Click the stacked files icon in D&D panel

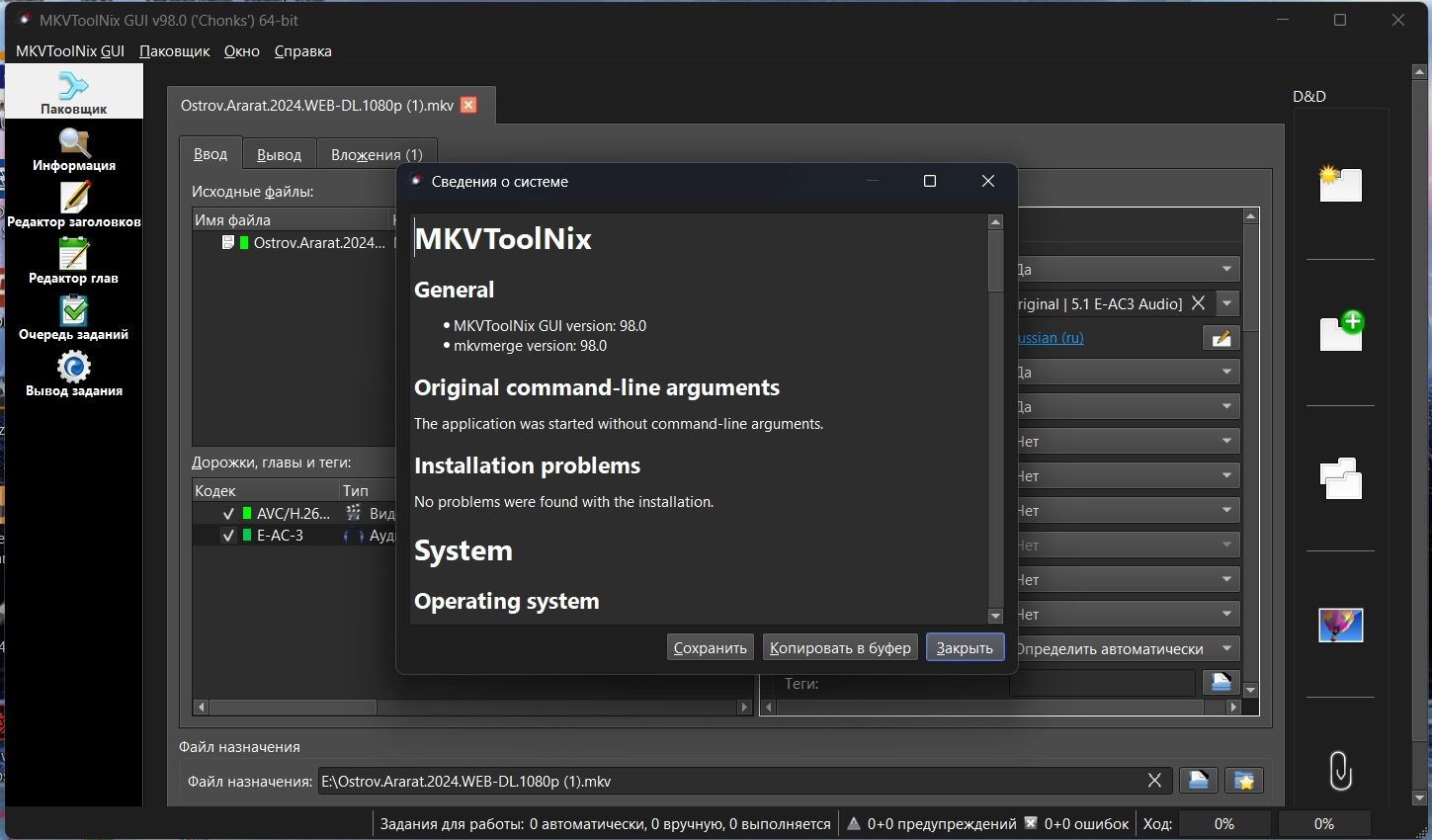click(x=1341, y=478)
